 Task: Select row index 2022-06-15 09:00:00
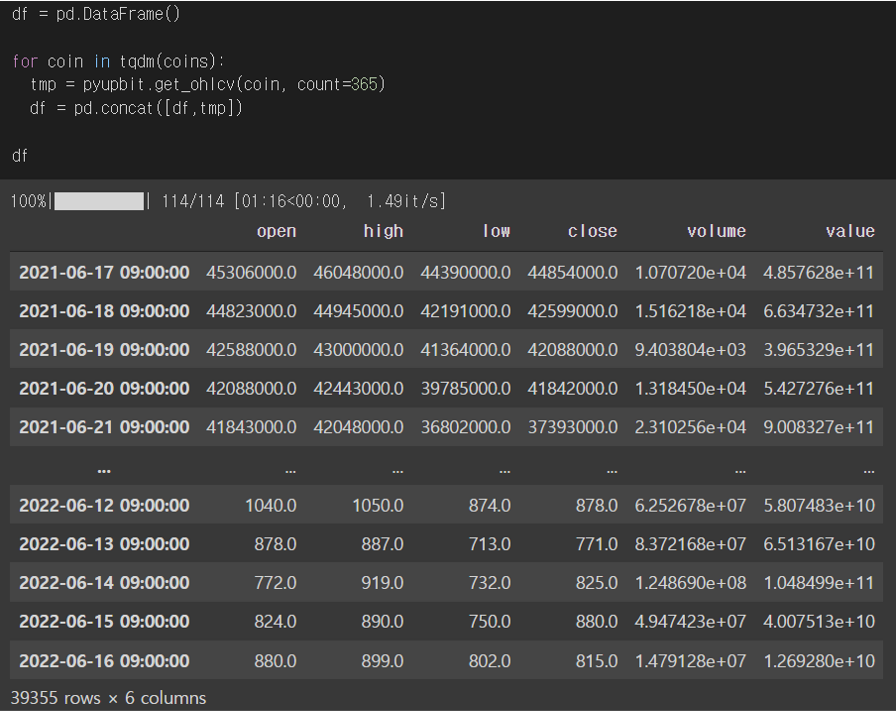pyautogui.click(x=104, y=622)
